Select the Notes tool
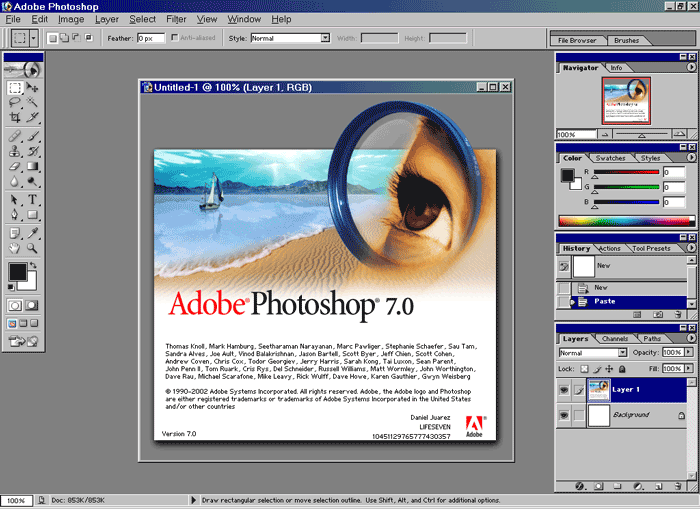The image size is (700, 509). pos(14,233)
